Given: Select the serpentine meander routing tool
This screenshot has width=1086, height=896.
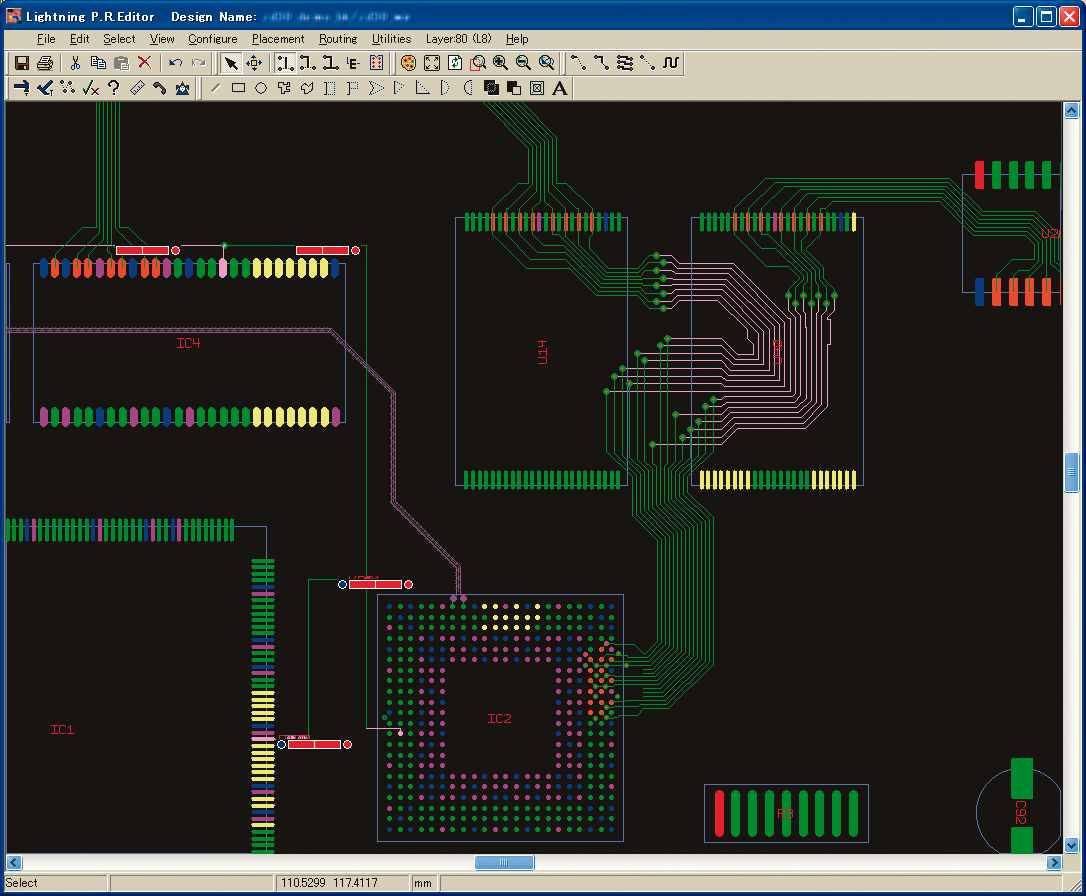Looking at the screenshot, I should click(671, 63).
